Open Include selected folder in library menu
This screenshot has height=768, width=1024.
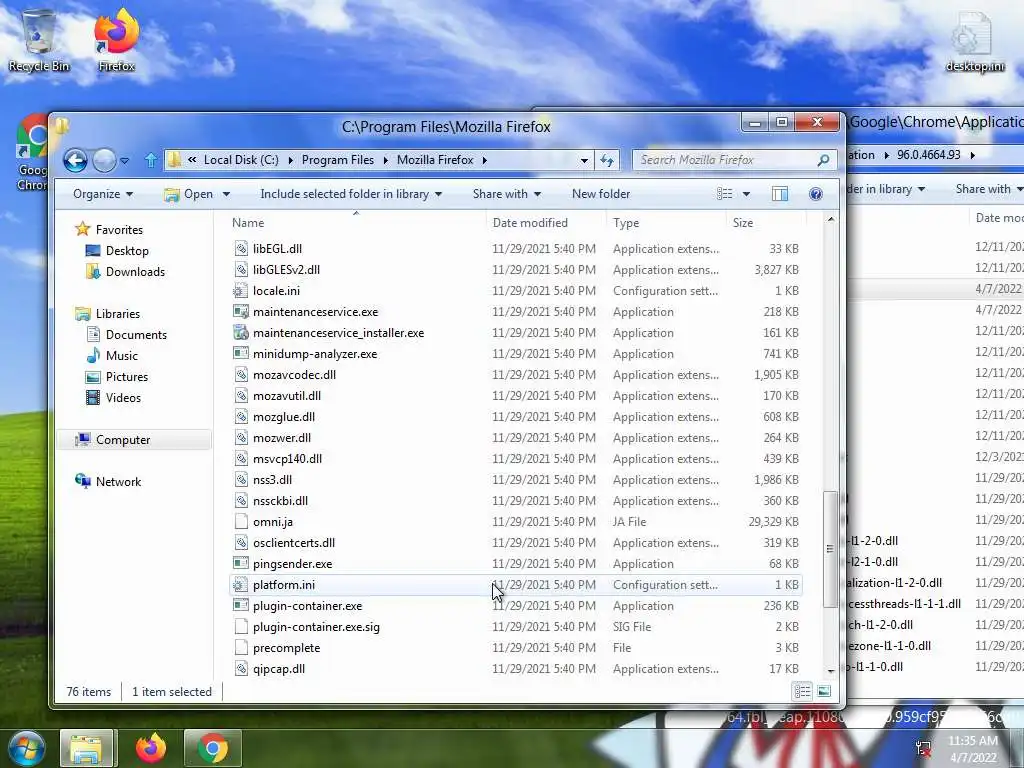point(351,194)
